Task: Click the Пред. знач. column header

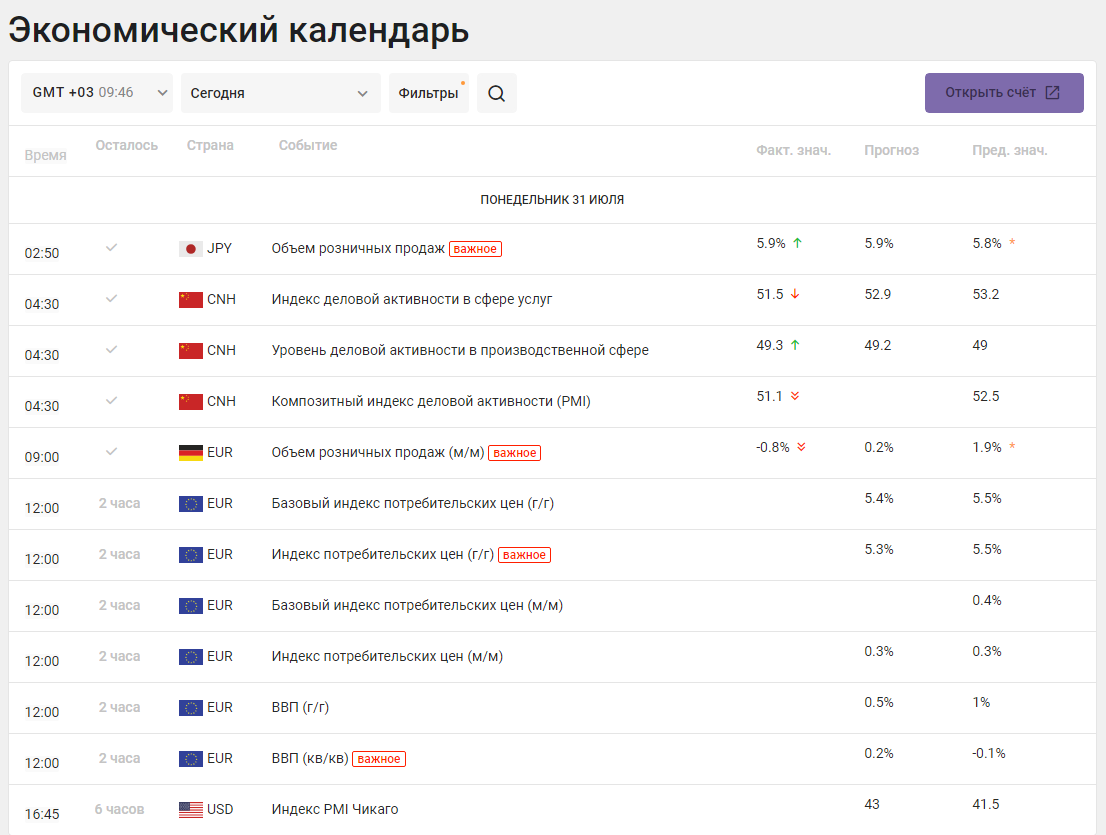Action: tap(1009, 150)
